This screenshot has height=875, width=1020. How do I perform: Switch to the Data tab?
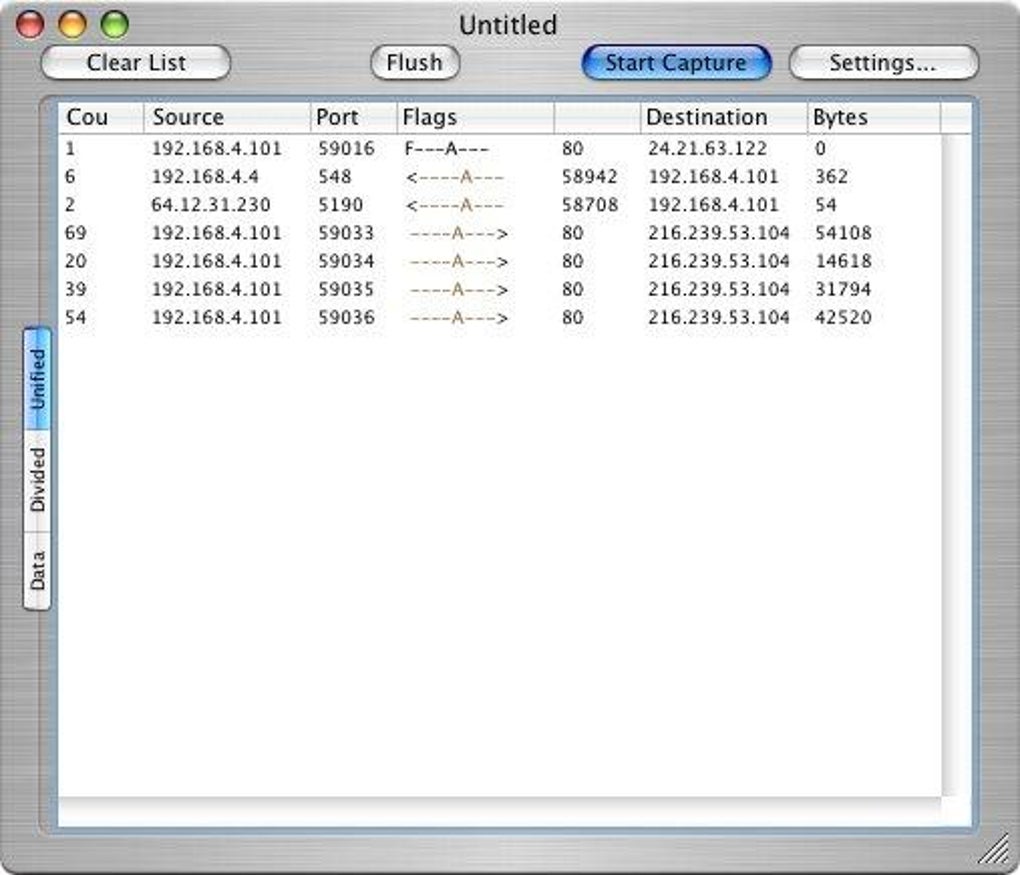point(40,560)
